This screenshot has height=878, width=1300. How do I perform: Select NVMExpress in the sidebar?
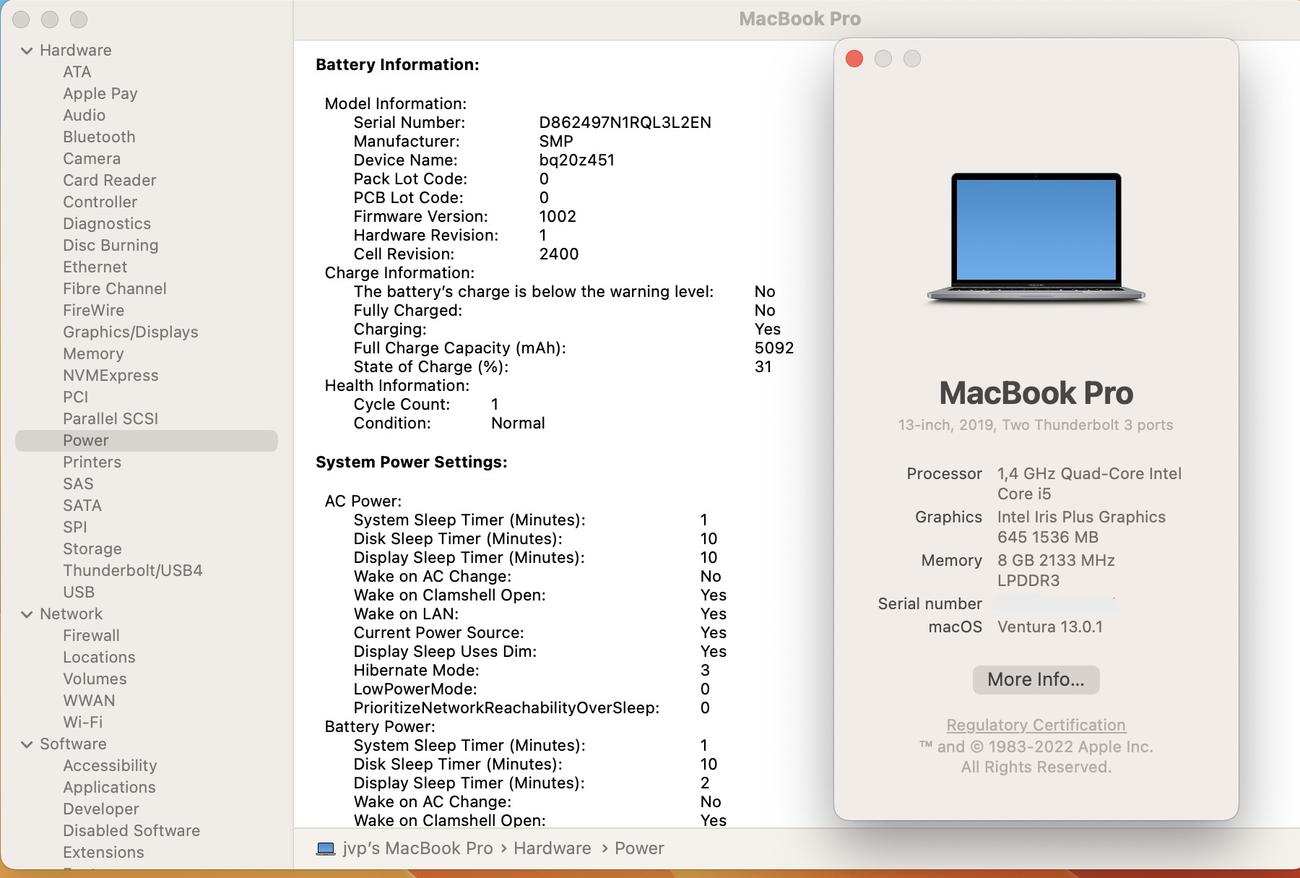coord(111,375)
